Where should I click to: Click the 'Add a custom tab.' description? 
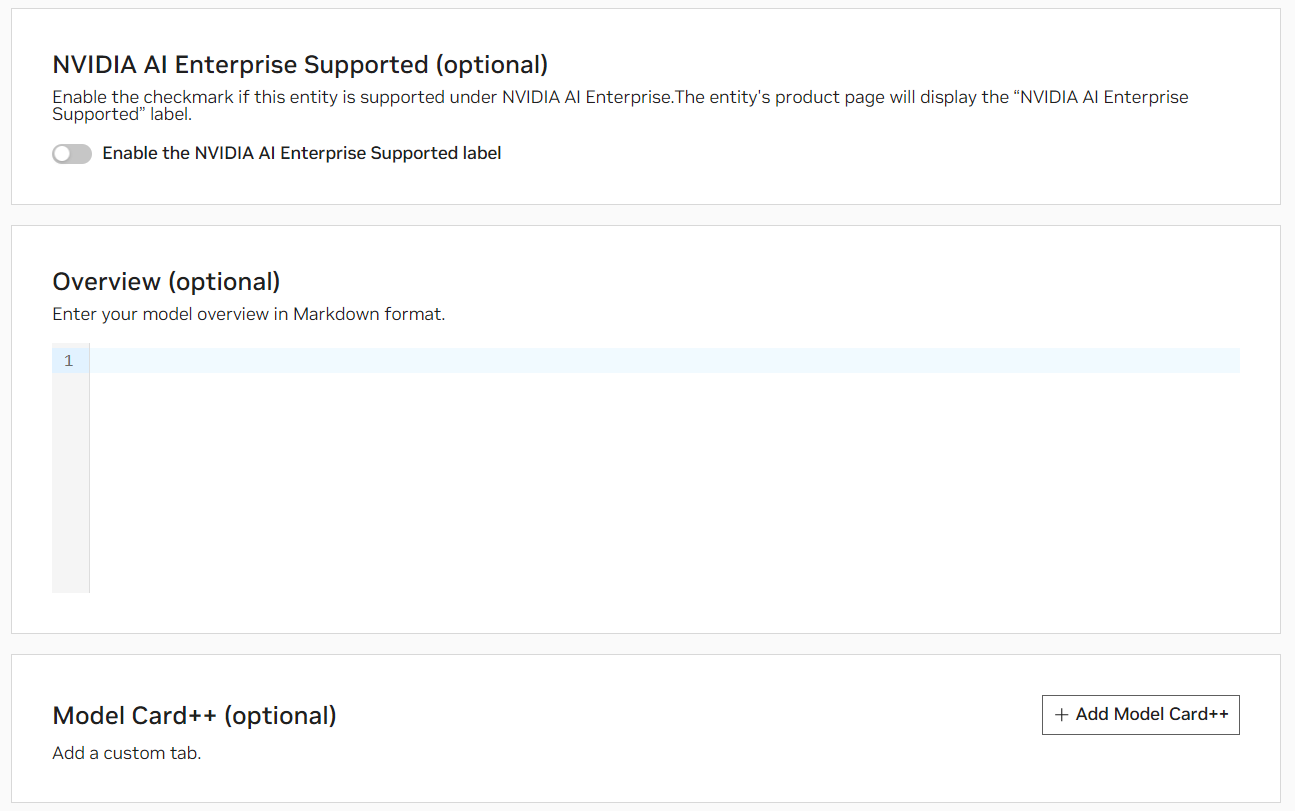(x=126, y=753)
